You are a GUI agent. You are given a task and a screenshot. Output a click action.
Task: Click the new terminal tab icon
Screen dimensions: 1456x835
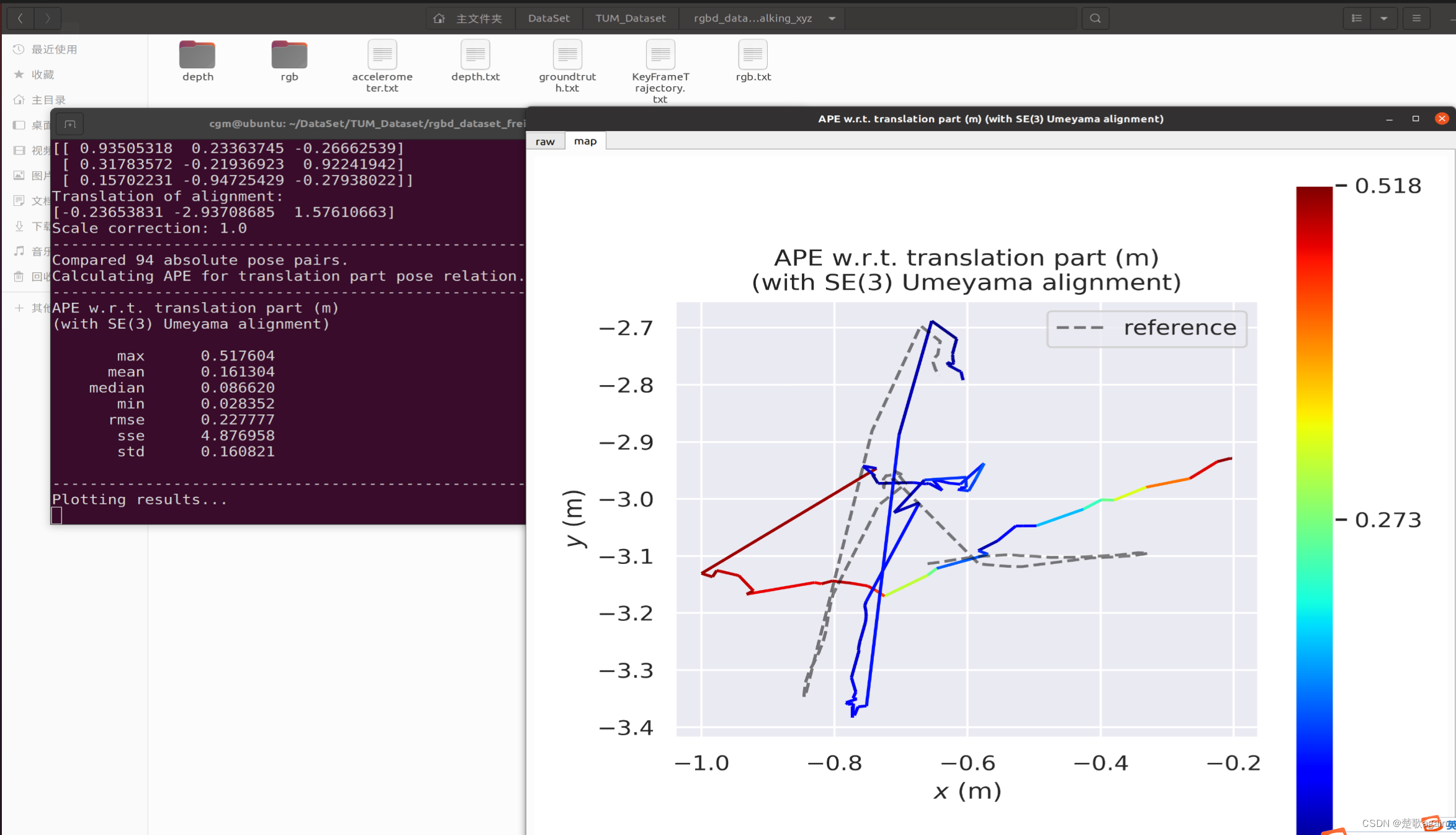pyautogui.click(x=70, y=124)
